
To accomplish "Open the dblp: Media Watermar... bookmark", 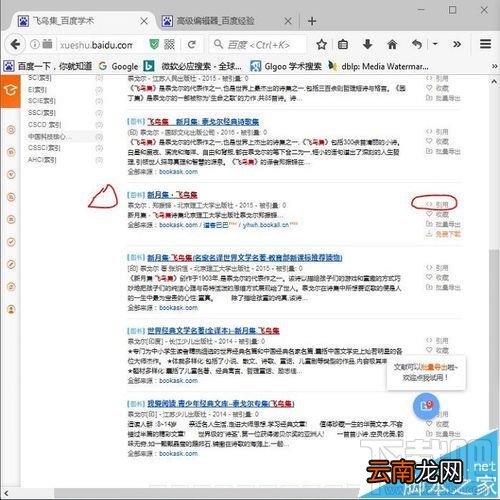I will point(378,66).
